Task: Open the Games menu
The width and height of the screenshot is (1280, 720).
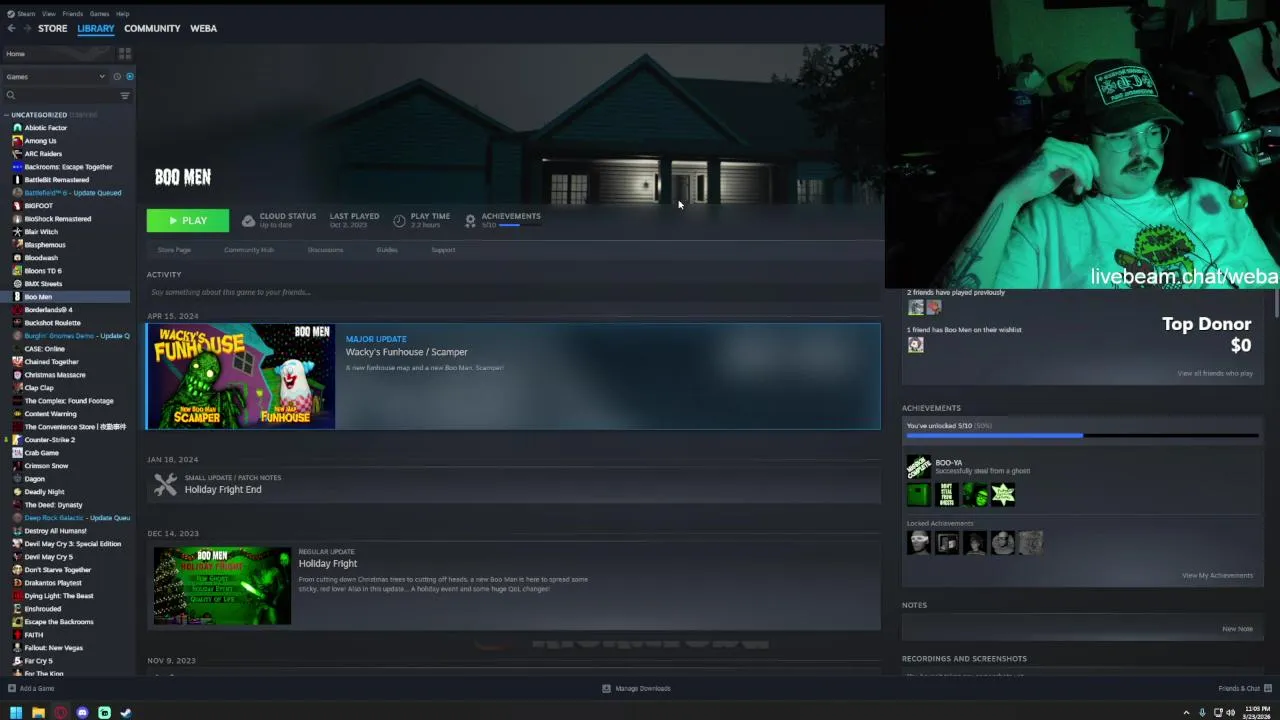Action: (99, 14)
